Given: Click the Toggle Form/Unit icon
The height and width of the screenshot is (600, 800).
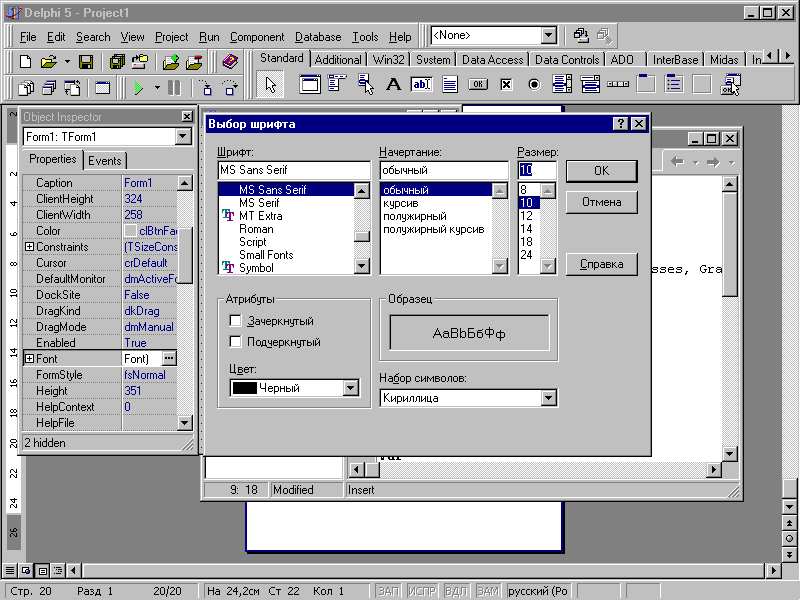Looking at the screenshot, I should pyautogui.click(x=72, y=88).
